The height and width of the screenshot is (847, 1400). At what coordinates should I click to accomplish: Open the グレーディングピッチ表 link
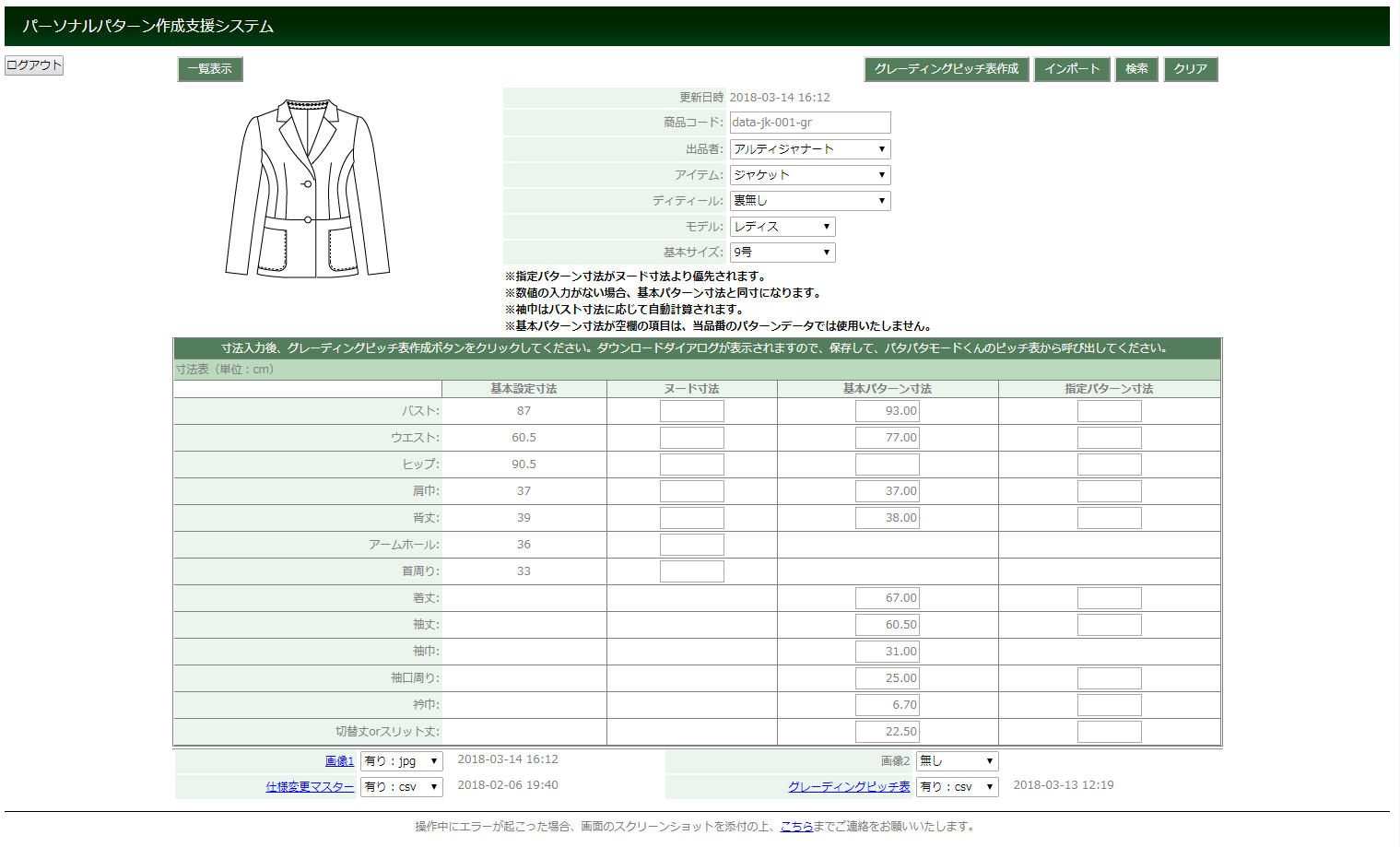(x=849, y=787)
